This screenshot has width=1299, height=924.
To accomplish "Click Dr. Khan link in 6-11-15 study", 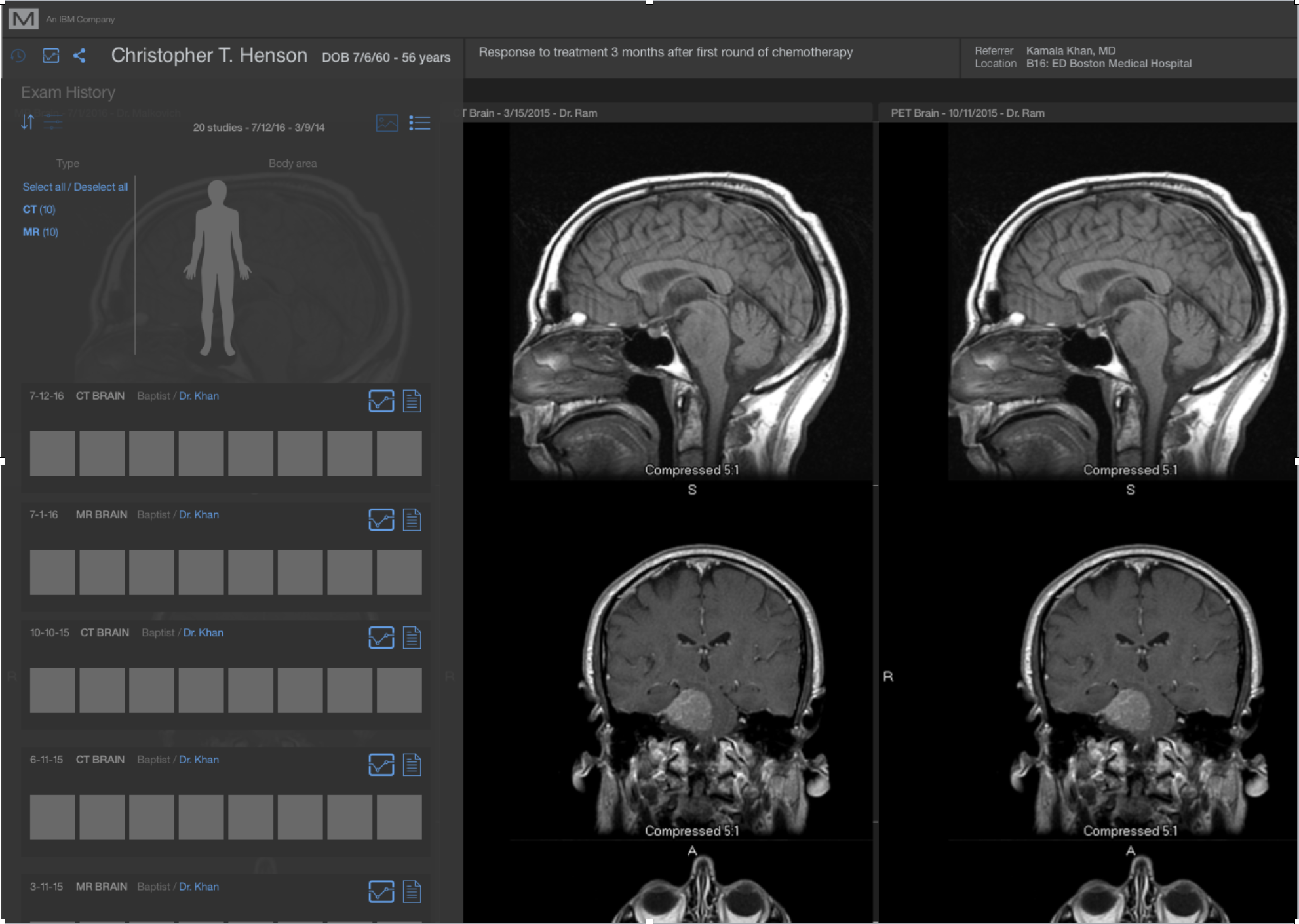I will tap(199, 760).
